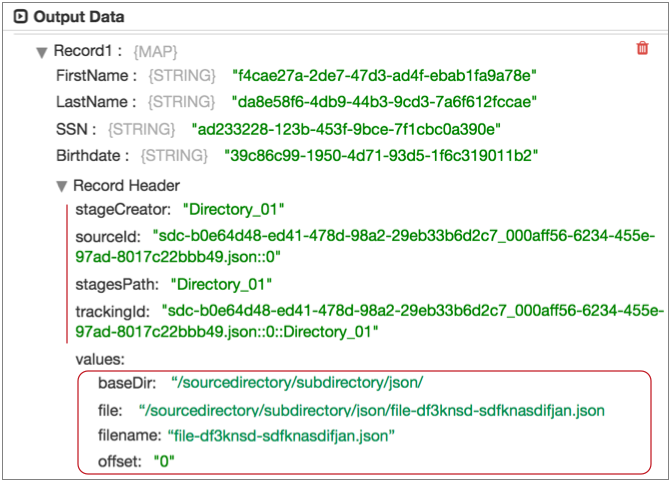671x482 pixels.
Task: Collapse the Record Header section triangle
Action: [63, 186]
